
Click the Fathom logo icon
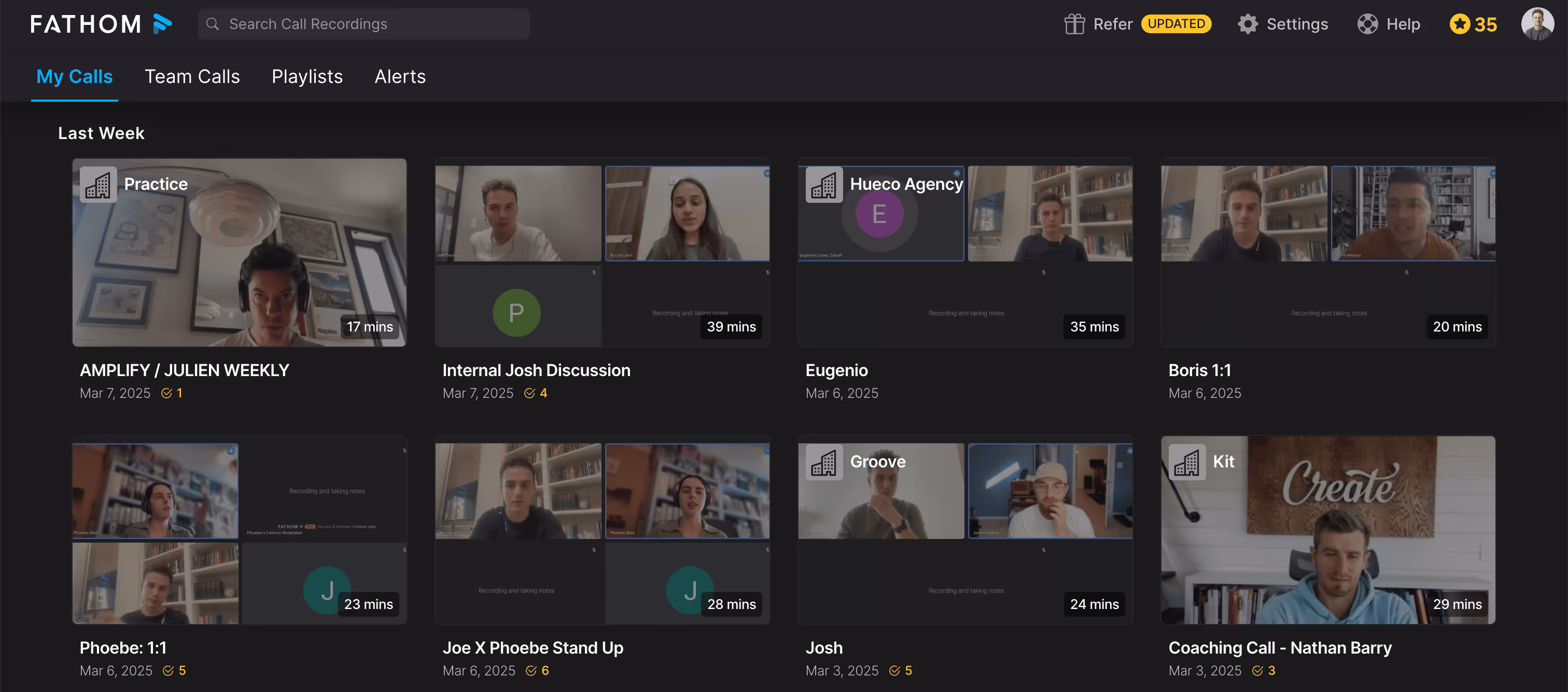pyautogui.click(x=162, y=24)
